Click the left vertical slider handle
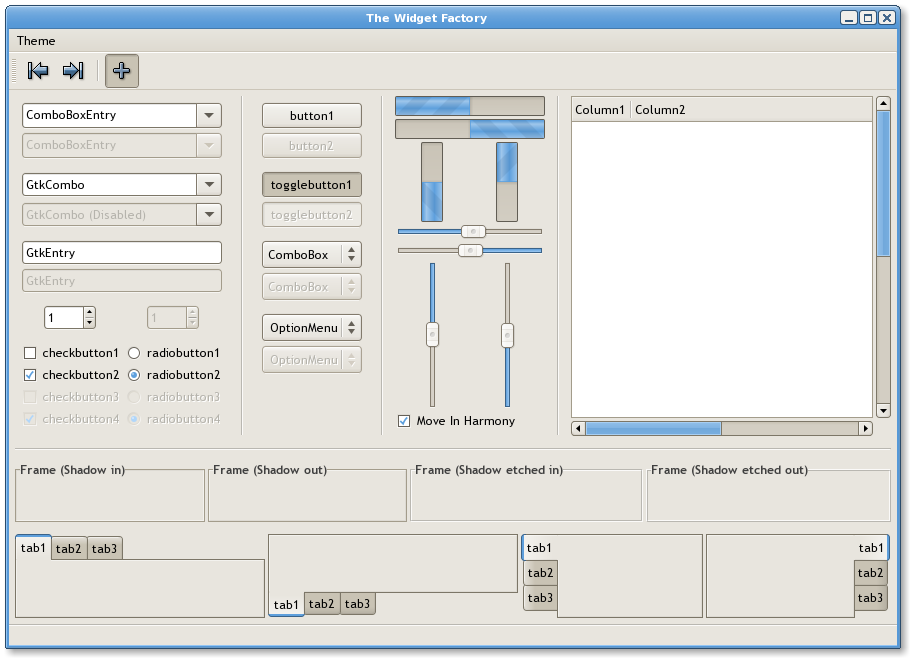The width and height of the screenshot is (910, 658). 432,334
